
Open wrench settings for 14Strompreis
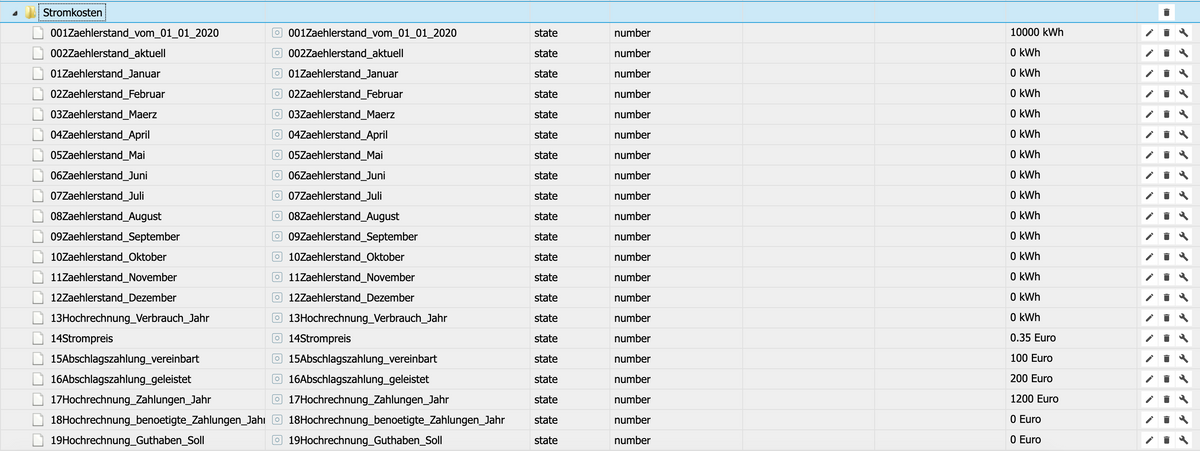pos(1183,338)
